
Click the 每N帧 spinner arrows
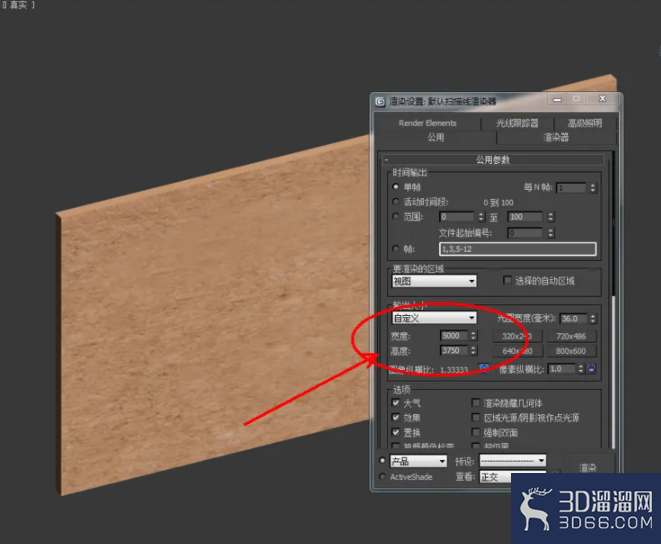coord(593,188)
